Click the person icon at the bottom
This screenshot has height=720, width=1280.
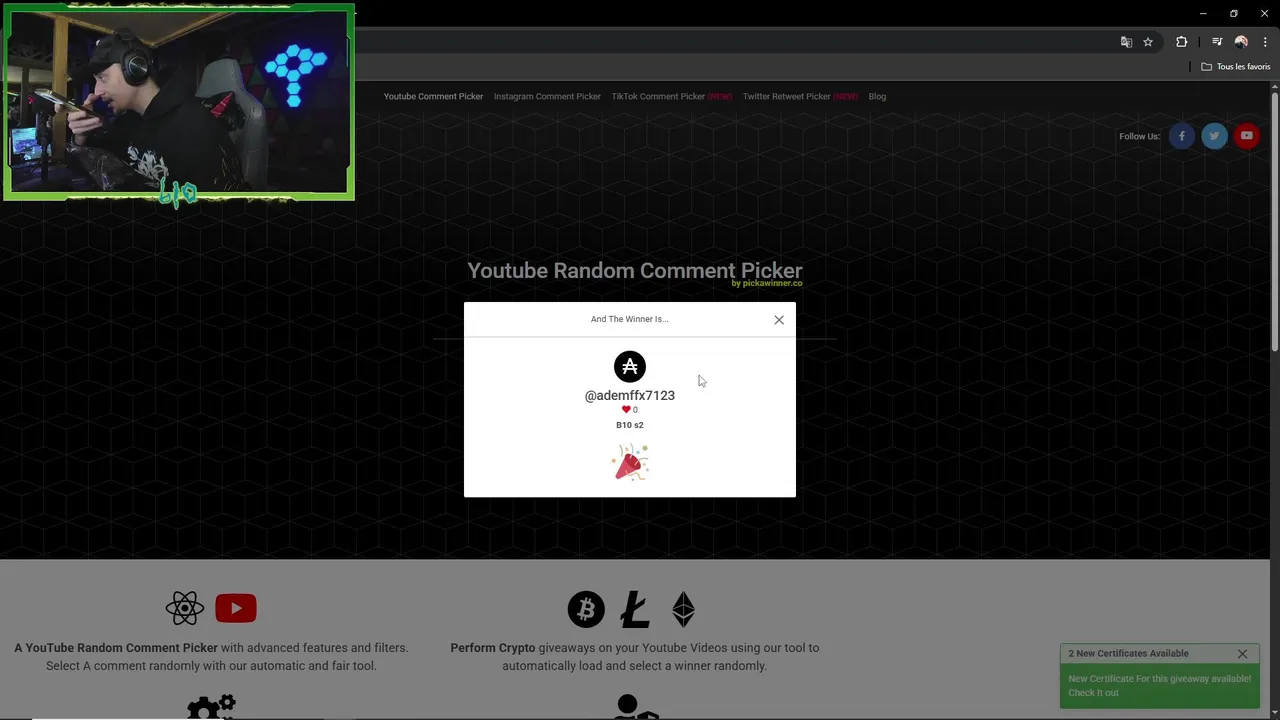(x=636, y=706)
